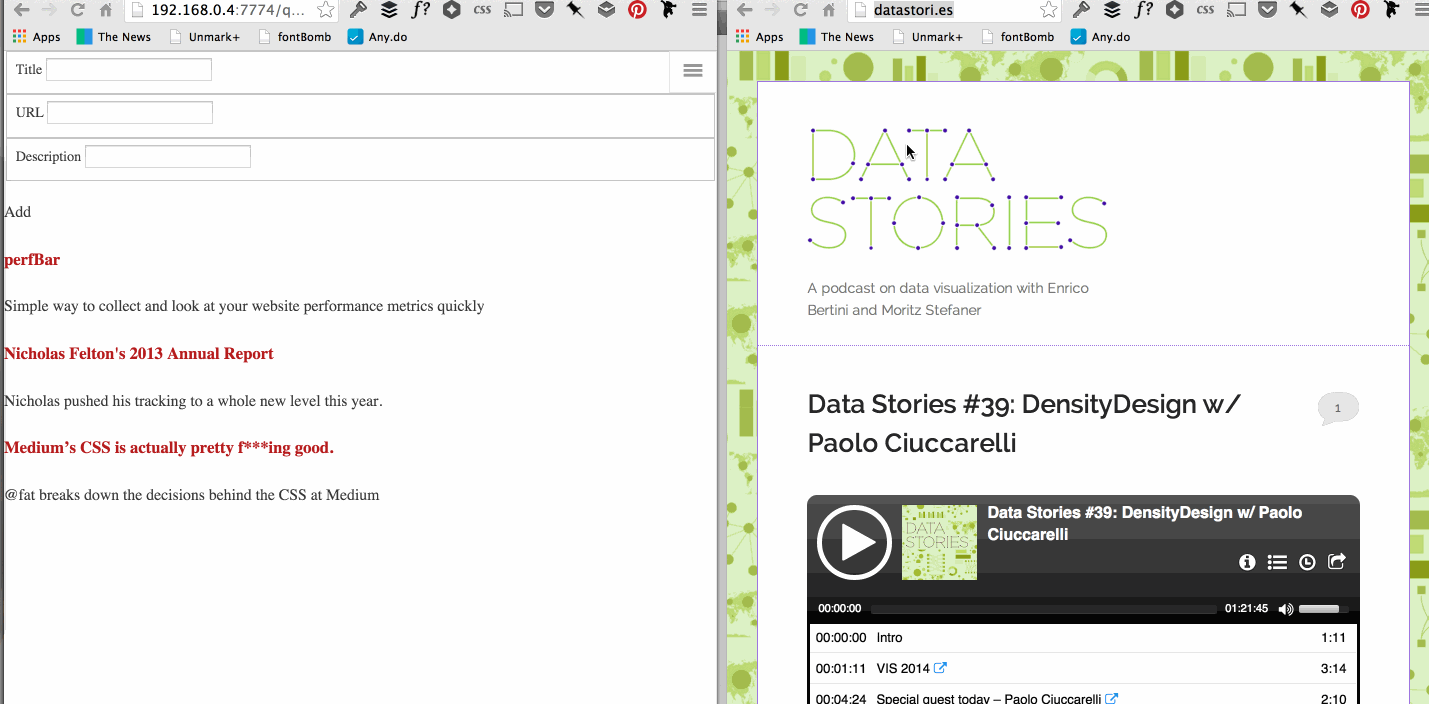Open the 'f?' font finder in datastori.es window
This screenshot has height=704, width=1429.
pyautogui.click(x=1143, y=10)
